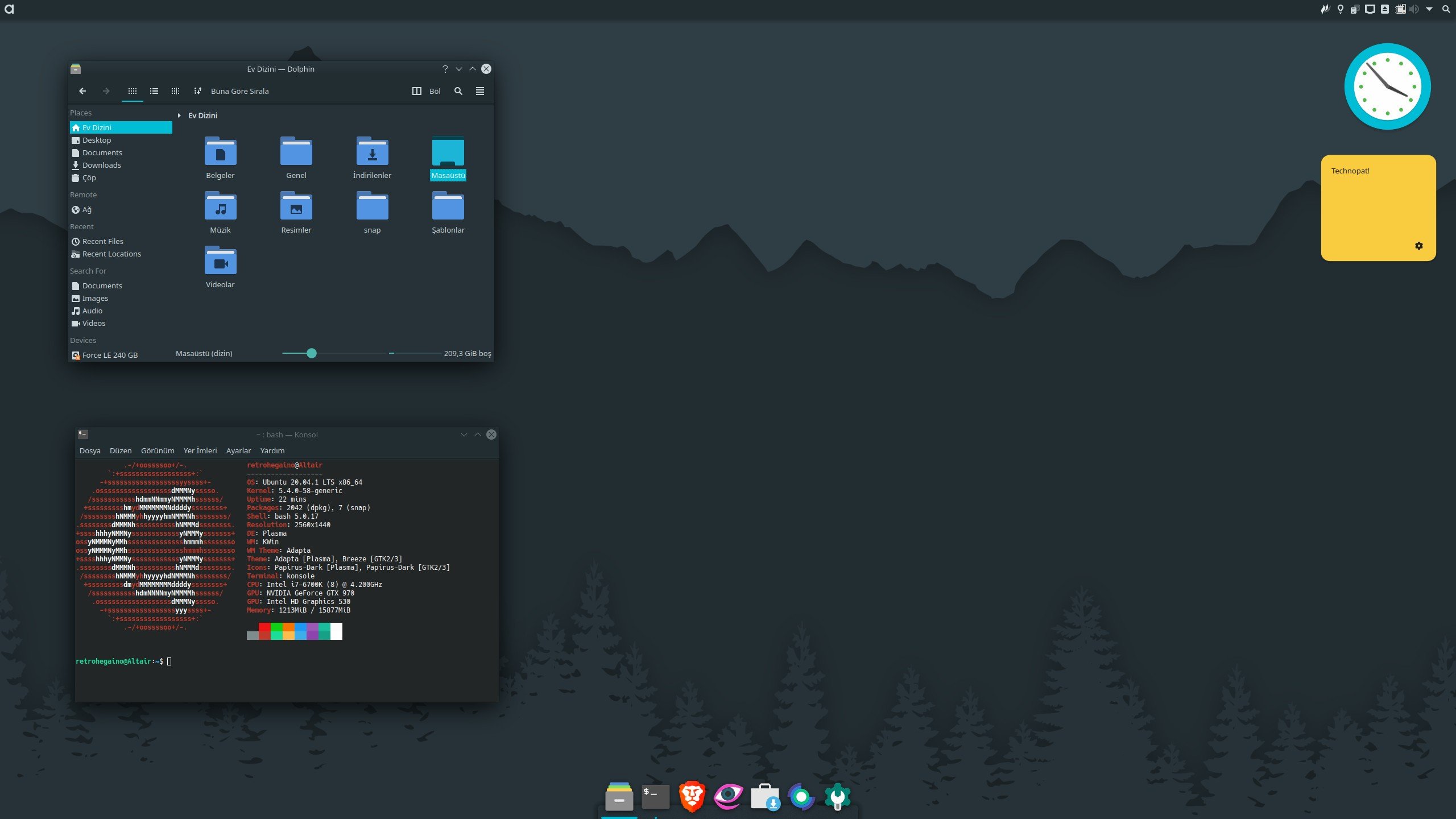Open the software store icon in the dock
The width and height of the screenshot is (1456, 819).
[x=765, y=796]
